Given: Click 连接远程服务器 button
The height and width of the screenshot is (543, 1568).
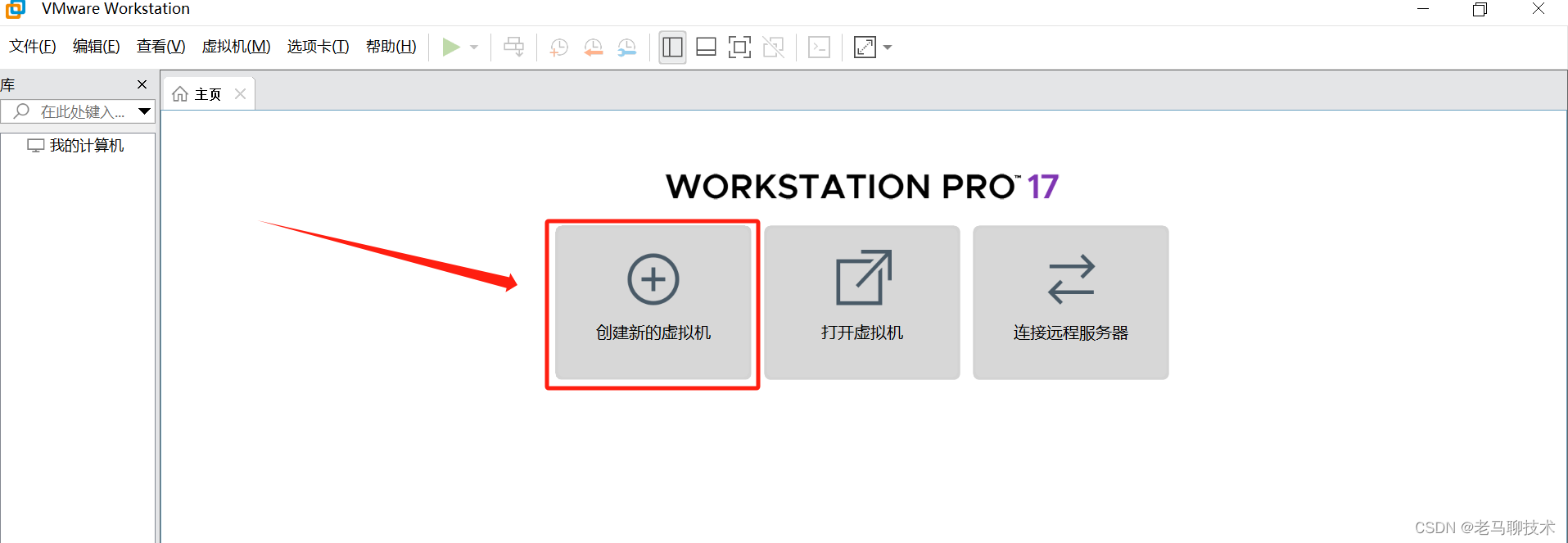Looking at the screenshot, I should click(x=1071, y=302).
